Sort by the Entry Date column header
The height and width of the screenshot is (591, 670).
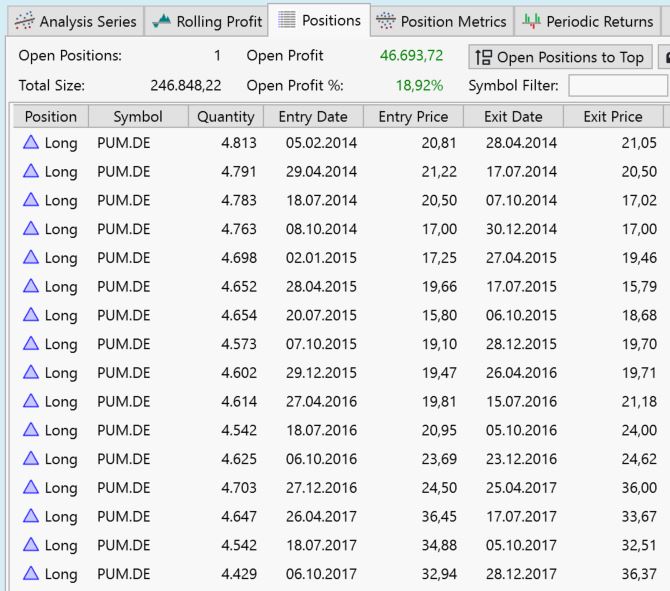click(x=313, y=117)
